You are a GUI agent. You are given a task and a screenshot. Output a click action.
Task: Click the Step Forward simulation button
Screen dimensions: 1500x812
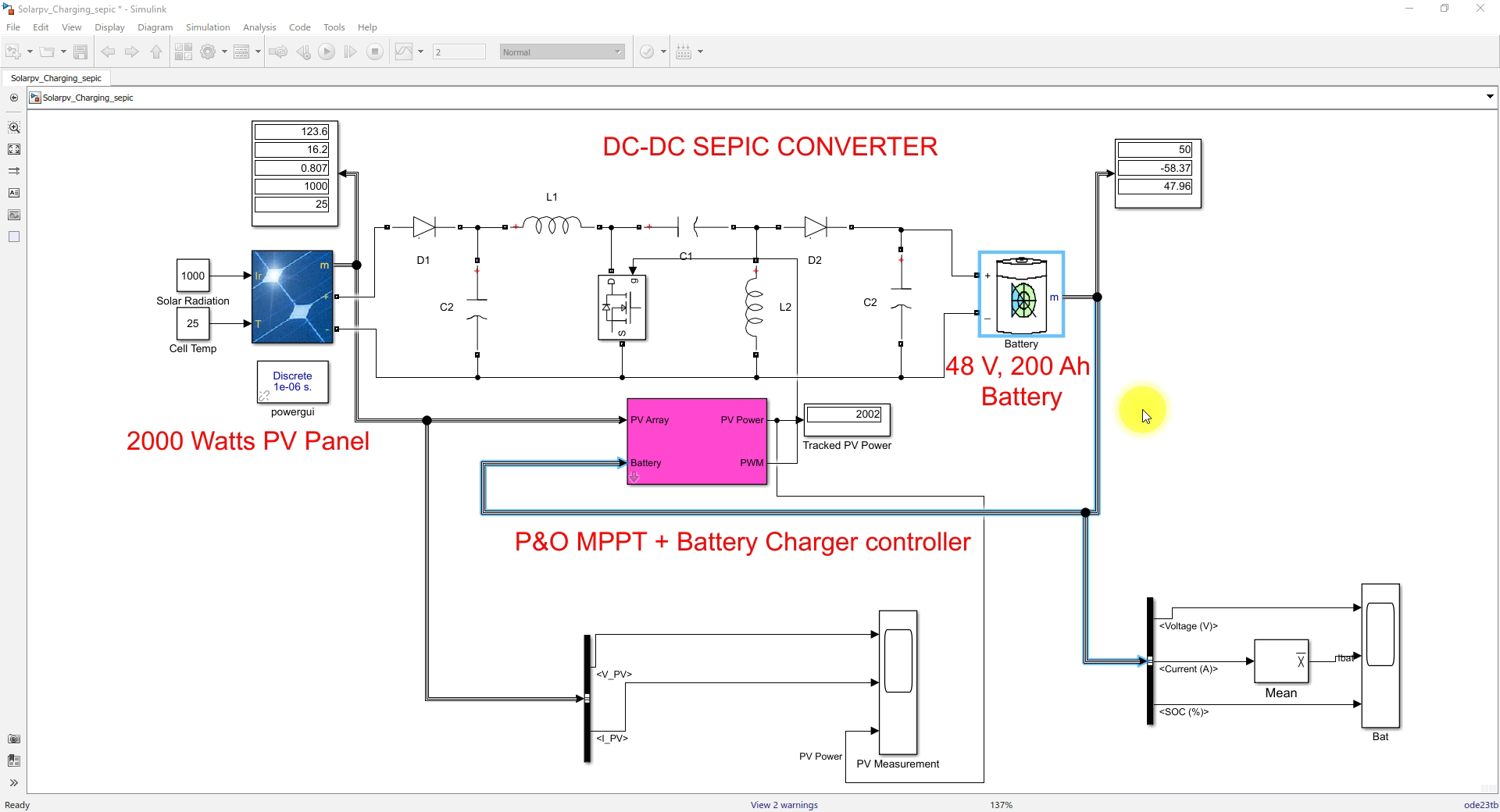[351, 52]
